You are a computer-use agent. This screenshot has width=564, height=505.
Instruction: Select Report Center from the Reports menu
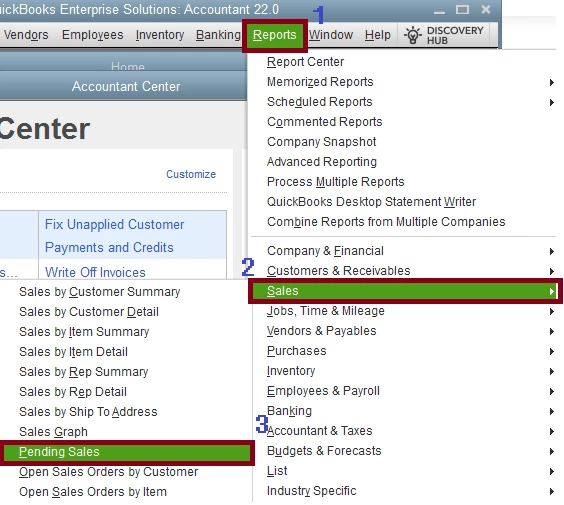click(x=305, y=62)
